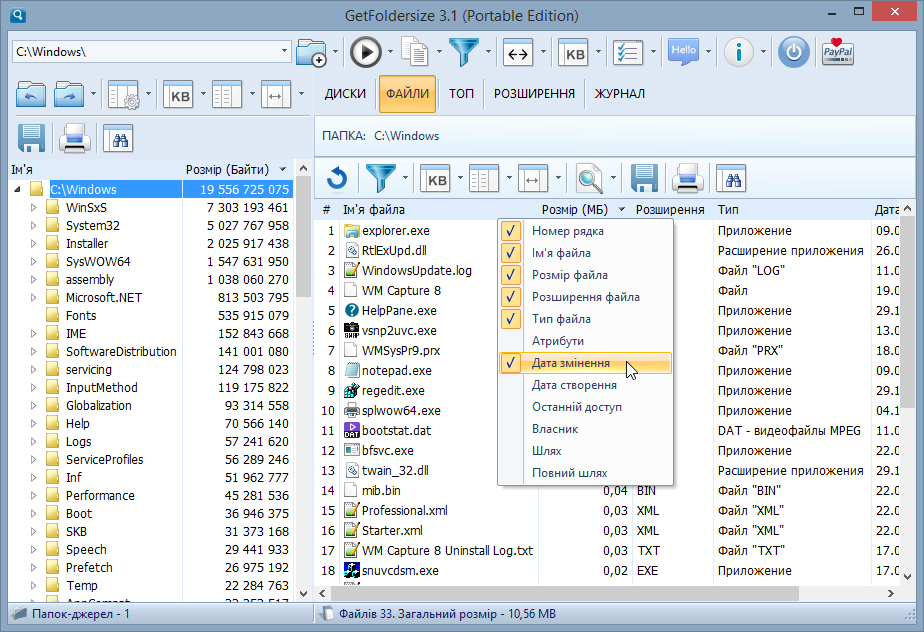
Task: Toggle the Дата змінення column
Action: point(585,363)
